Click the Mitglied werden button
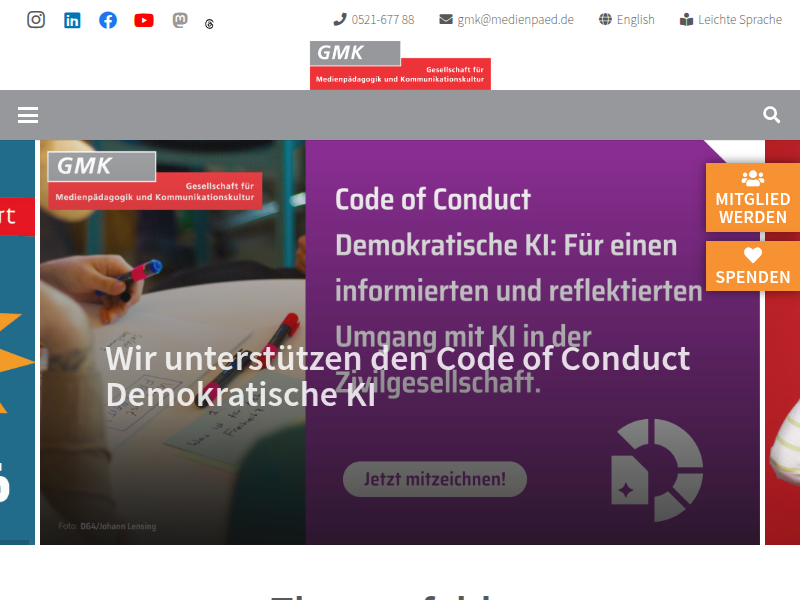This screenshot has width=800, height=600. pos(753,198)
